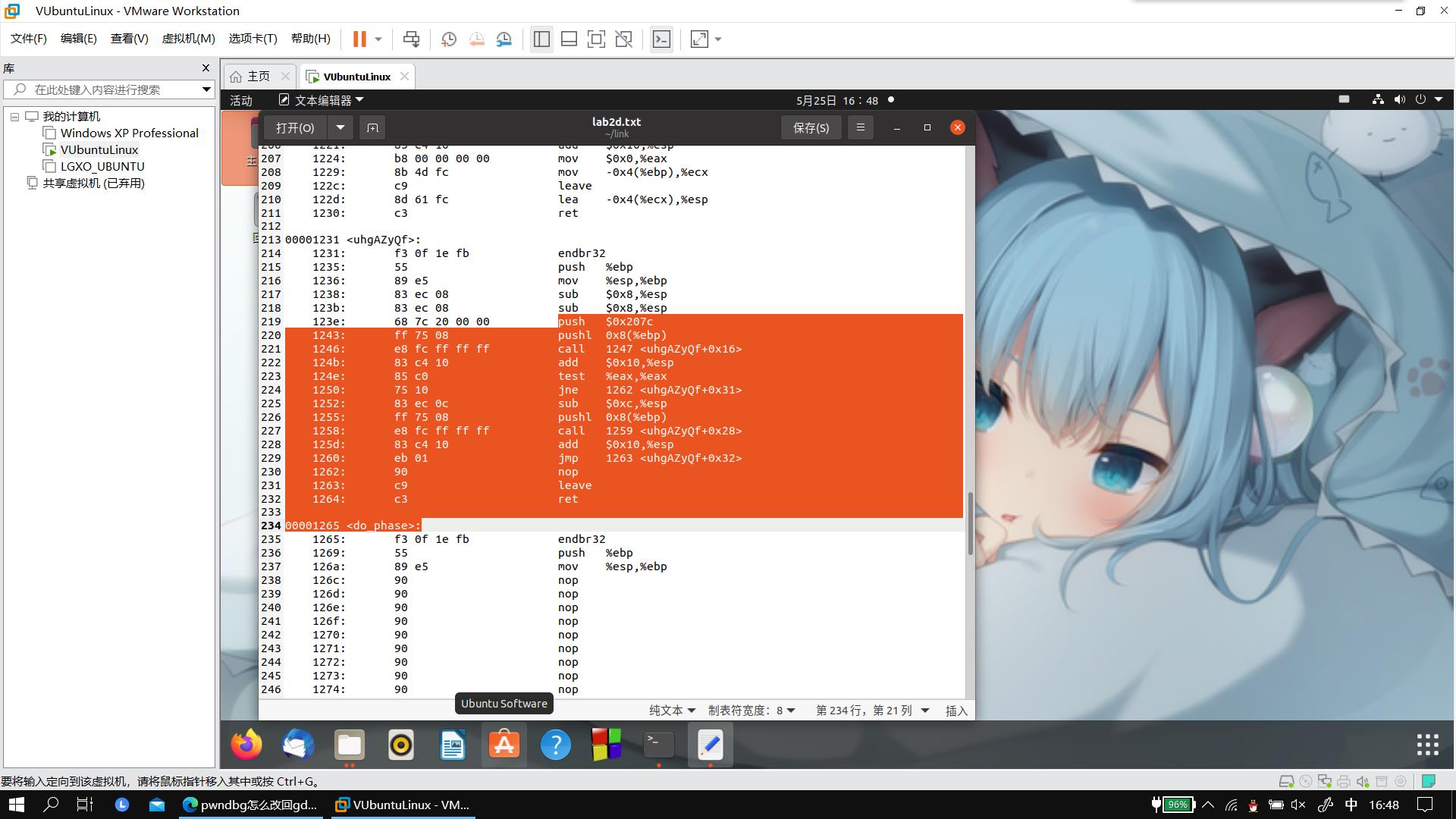Open the Windows Start menu

point(16,805)
